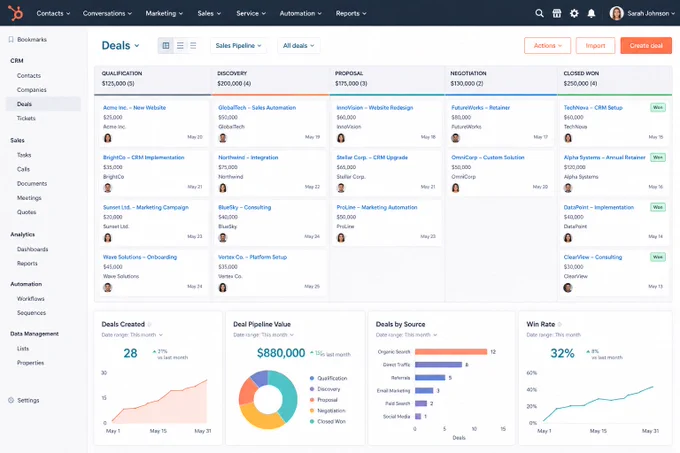Show notifications bell
Viewport: 680px width, 453px height.
pos(591,13)
